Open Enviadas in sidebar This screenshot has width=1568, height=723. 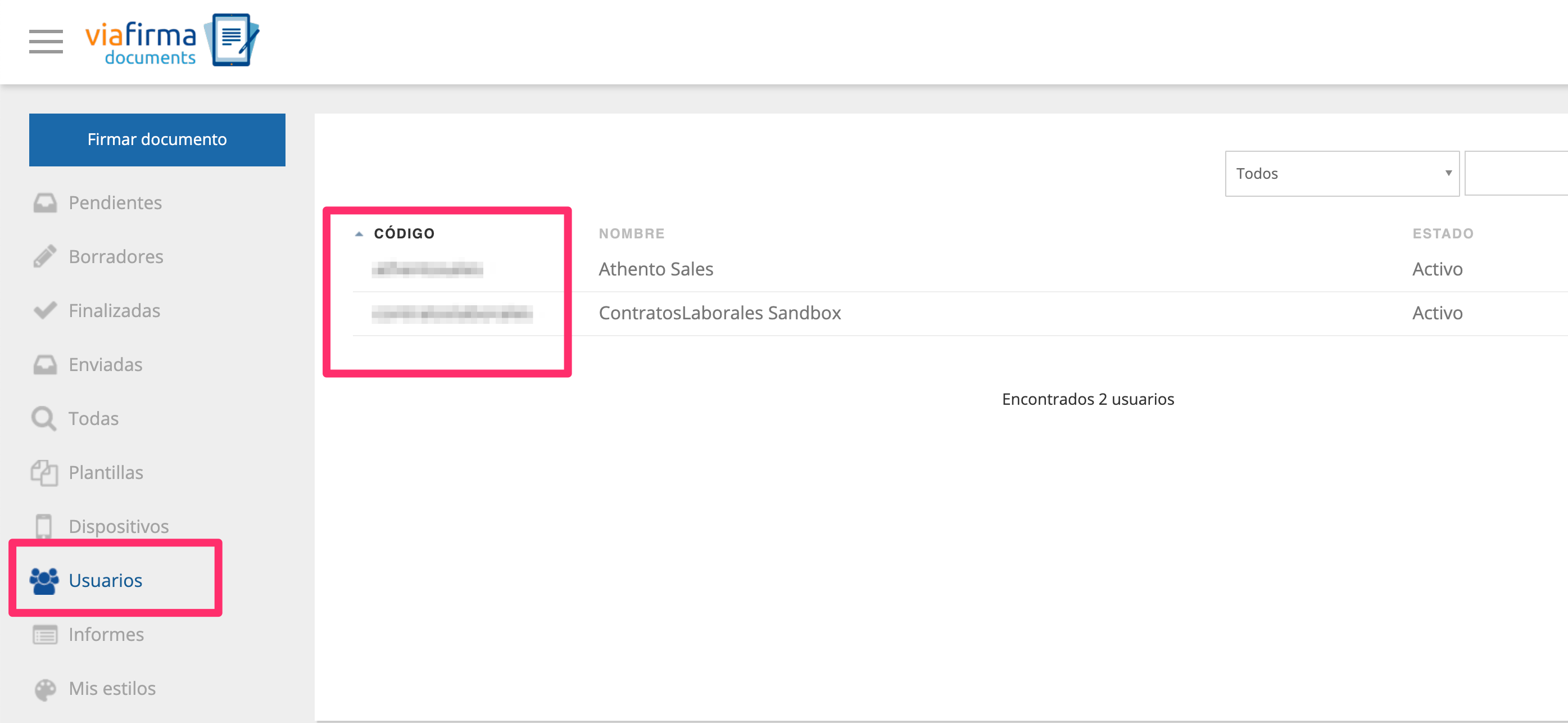point(105,364)
